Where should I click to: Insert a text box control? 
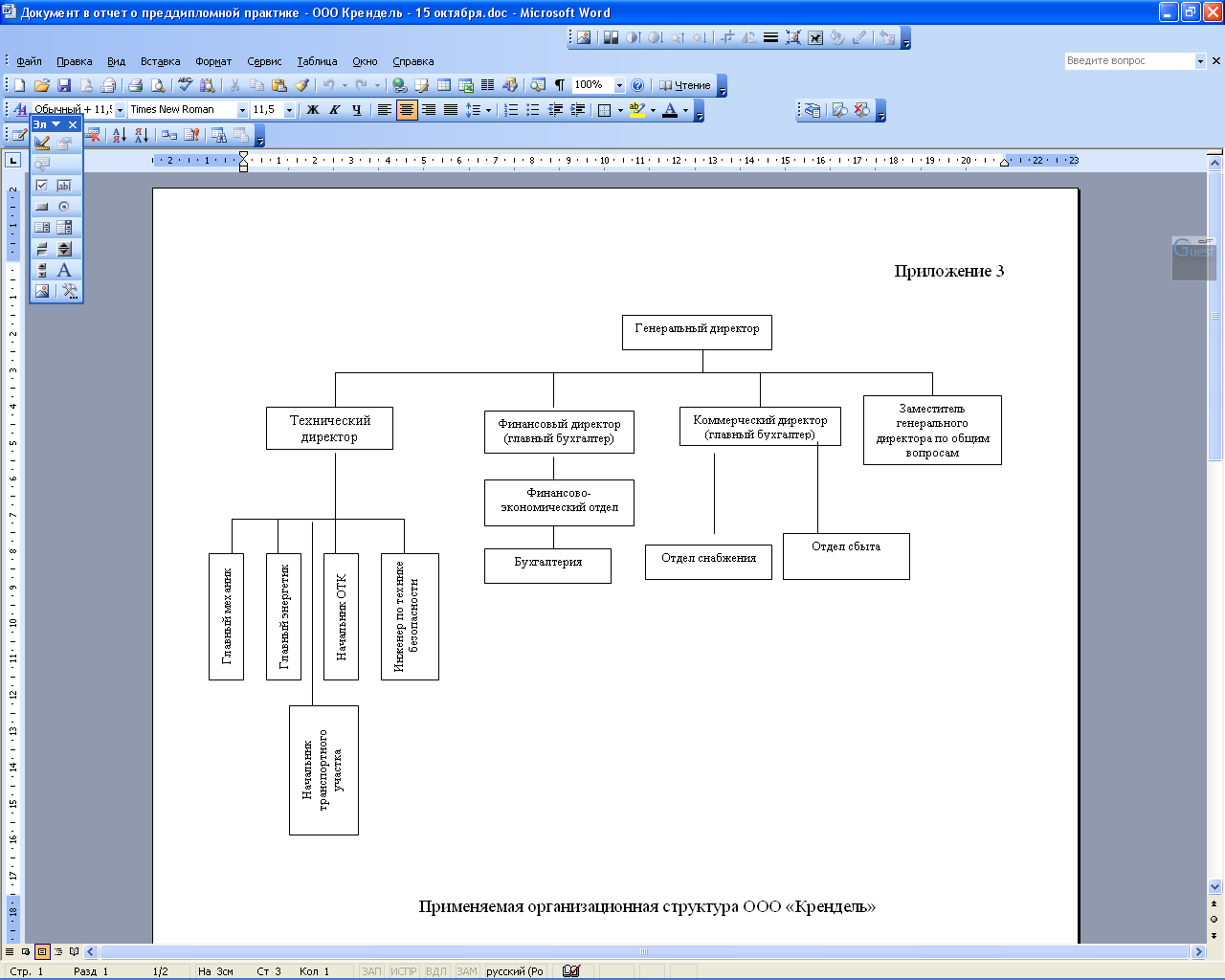pyautogui.click(x=64, y=185)
